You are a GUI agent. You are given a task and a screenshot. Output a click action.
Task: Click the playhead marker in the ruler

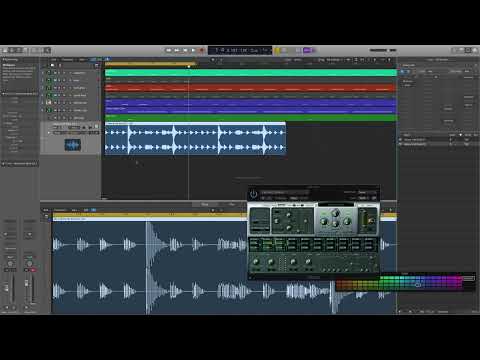pos(189,66)
